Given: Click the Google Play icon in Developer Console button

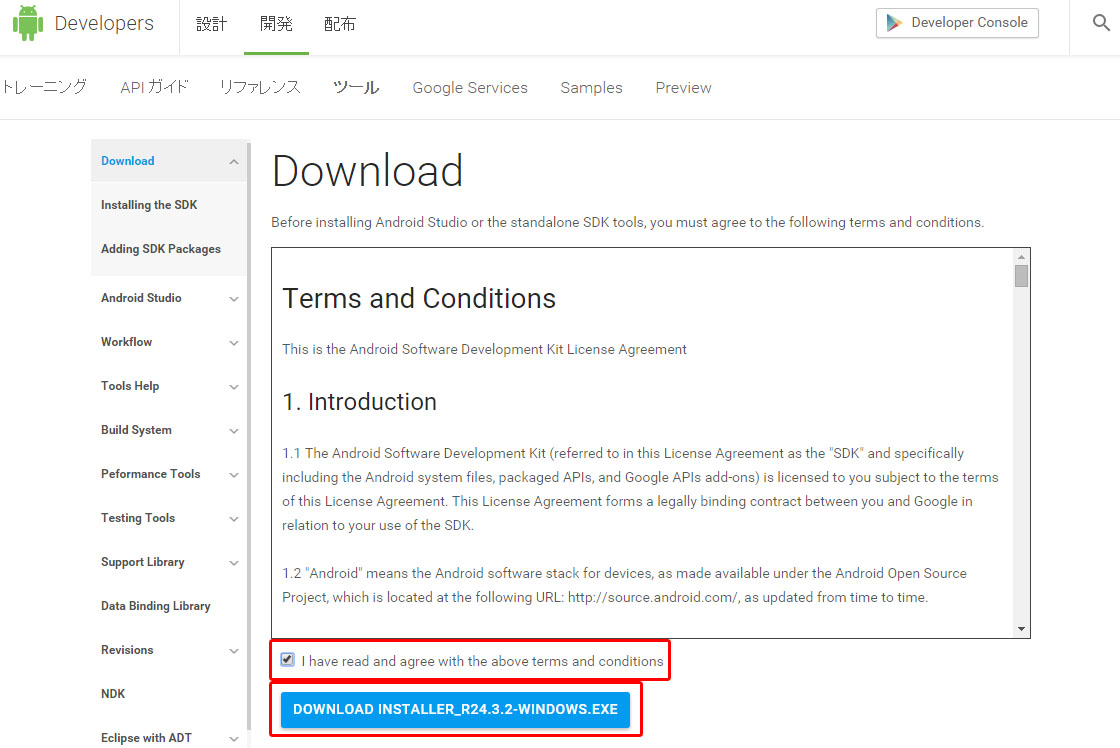Looking at the screenshot, I should tap(894, 23).
